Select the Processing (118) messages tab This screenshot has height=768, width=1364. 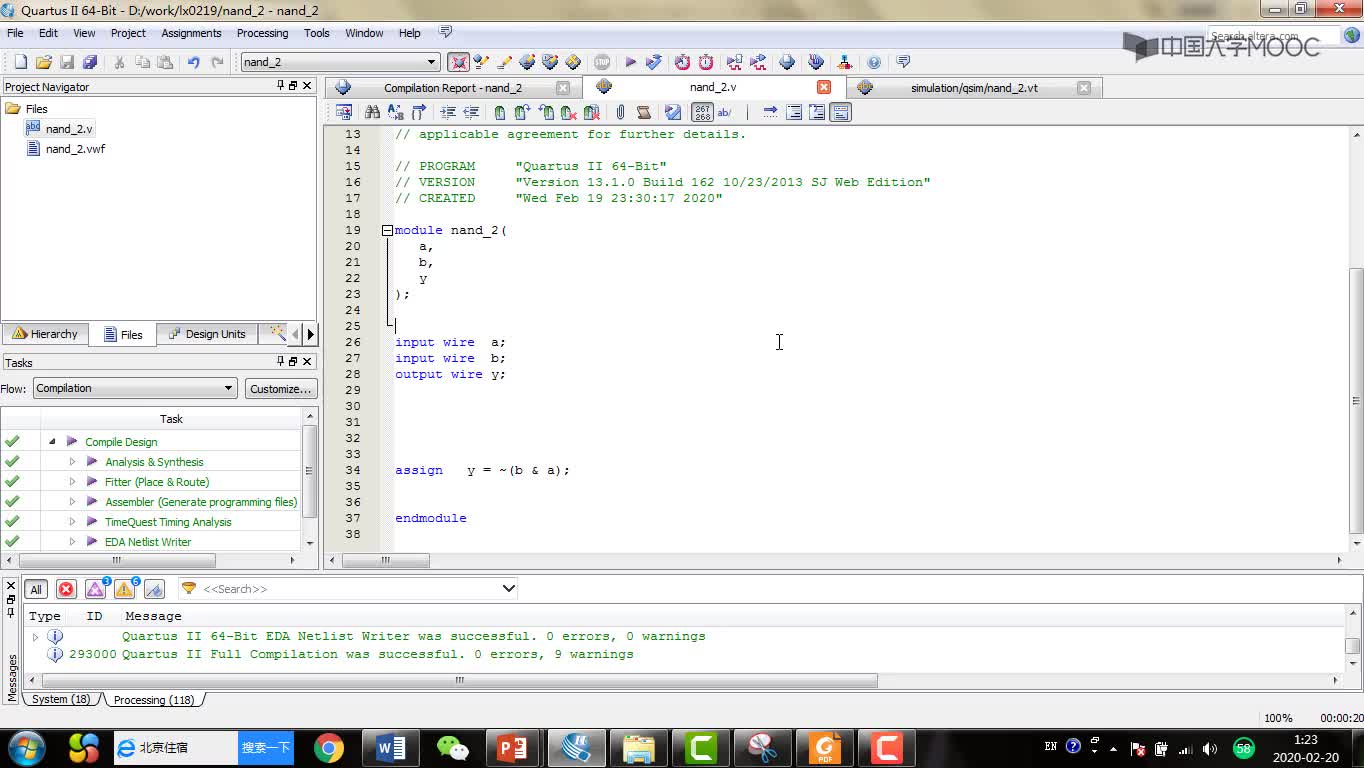point(154,700)
